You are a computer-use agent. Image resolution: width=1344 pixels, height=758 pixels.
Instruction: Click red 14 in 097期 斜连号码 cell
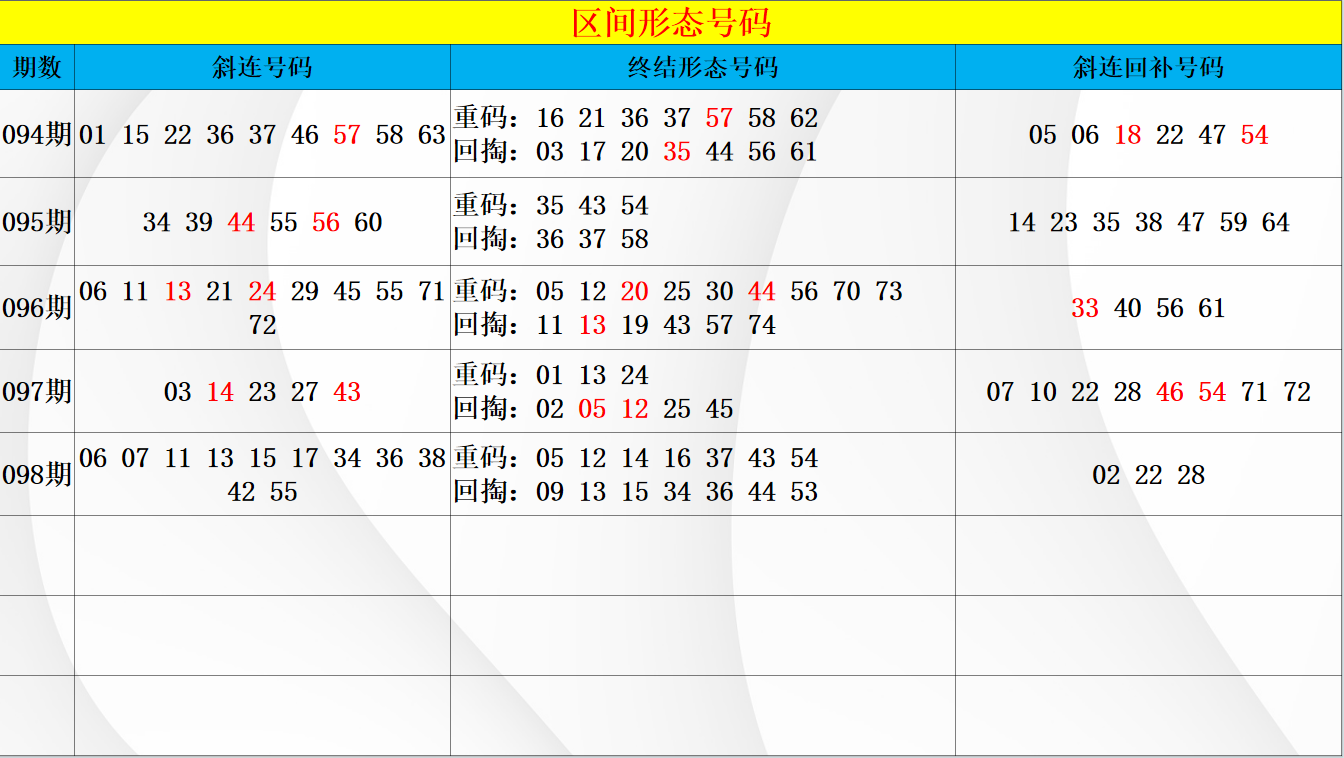(x=220, y=392)
